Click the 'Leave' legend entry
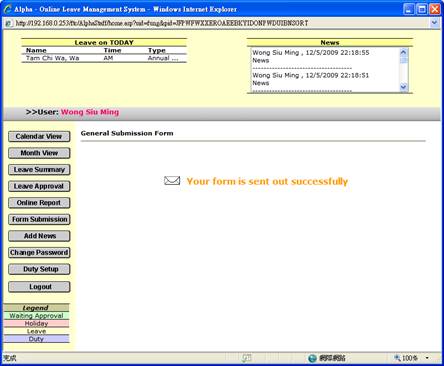Viewport: 444px width, 366px height. (x=36, y=331)
